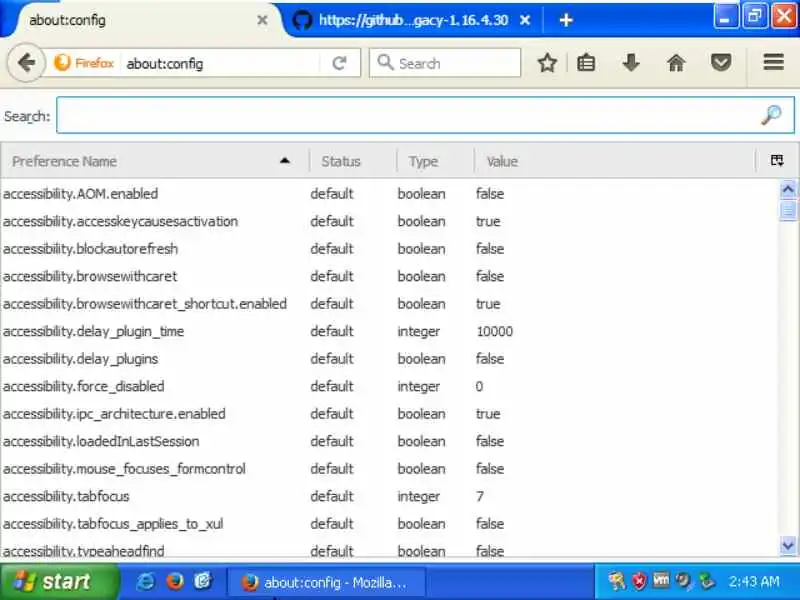Click the scrollbar up arrow
This screenshot has width=800, height=600.
(x=788, y=190)
